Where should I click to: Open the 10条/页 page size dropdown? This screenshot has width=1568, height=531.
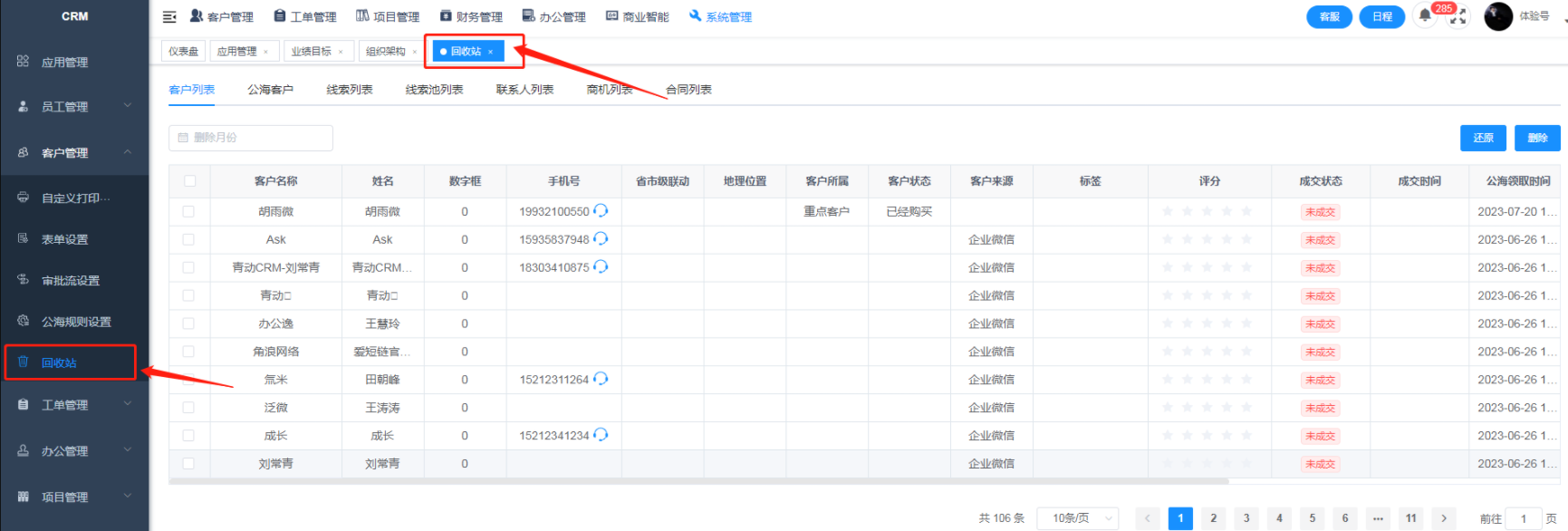pyautogui.click(x=1078, y=518)
